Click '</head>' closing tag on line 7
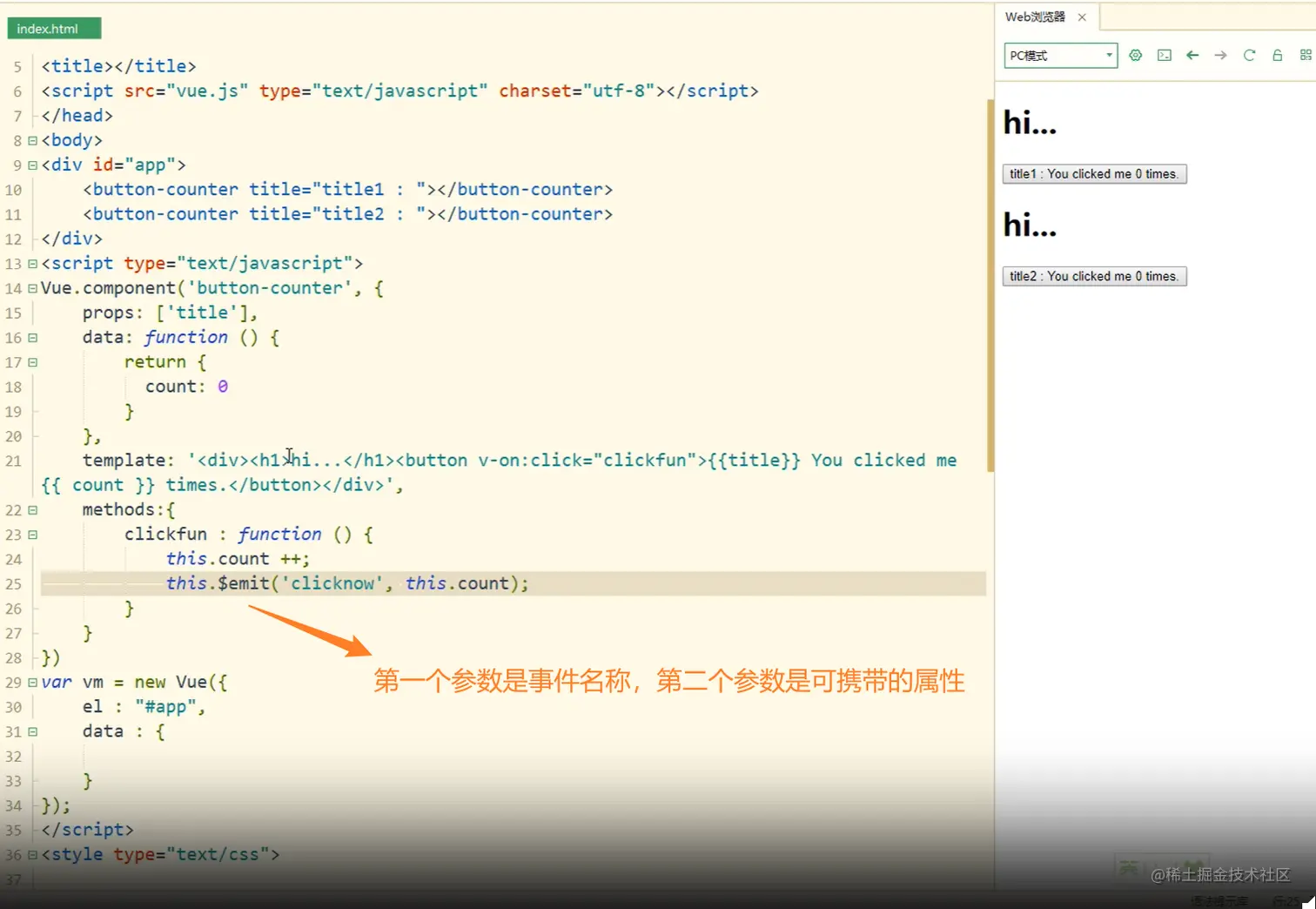1316x909 pixels. [x=77, y=116]
